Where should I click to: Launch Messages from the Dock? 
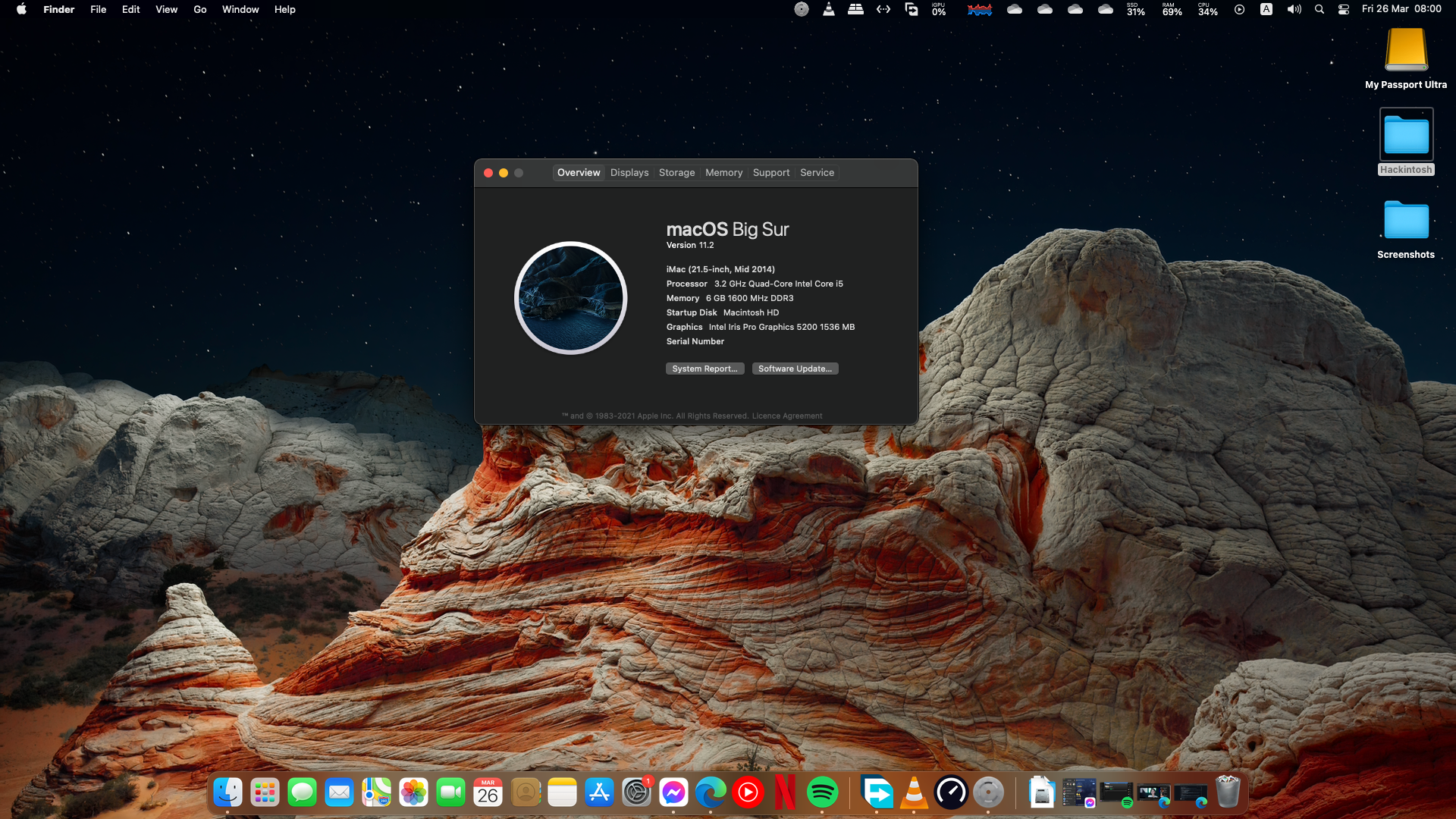coord(302,793)
